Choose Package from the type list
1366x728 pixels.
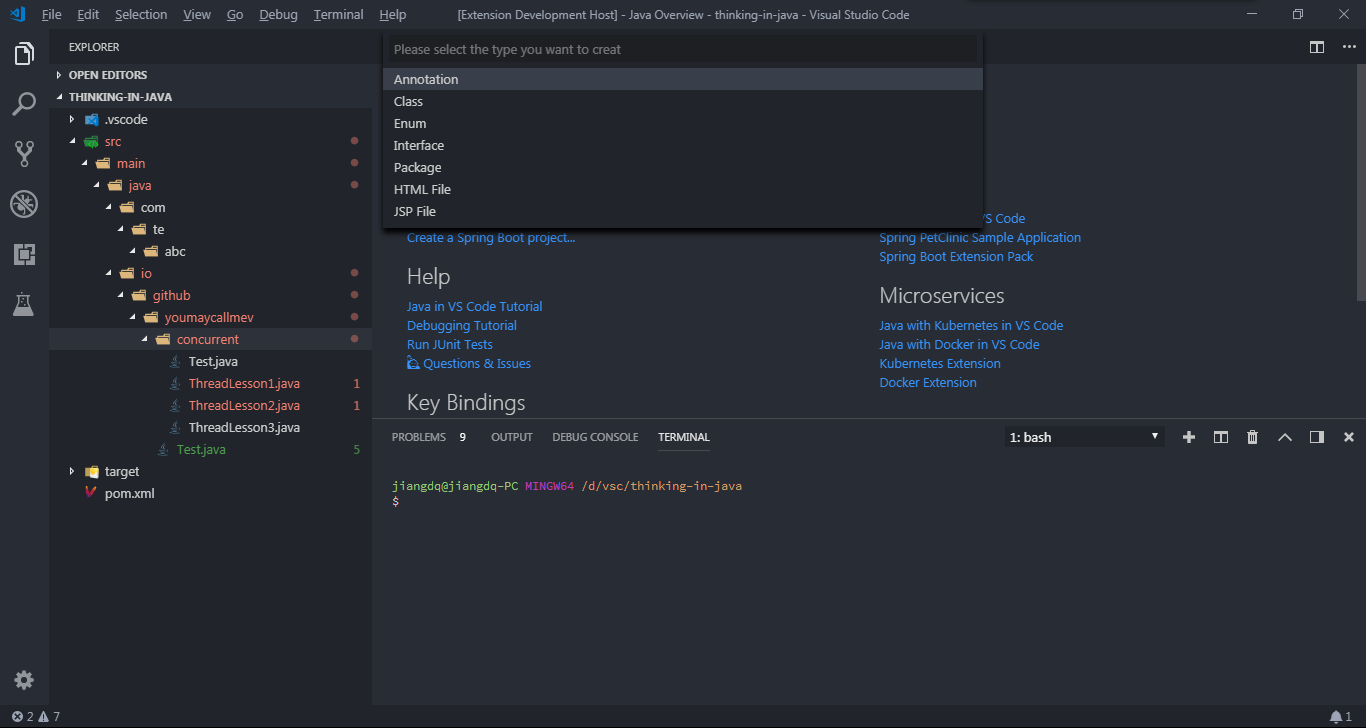tap(683, 167)
